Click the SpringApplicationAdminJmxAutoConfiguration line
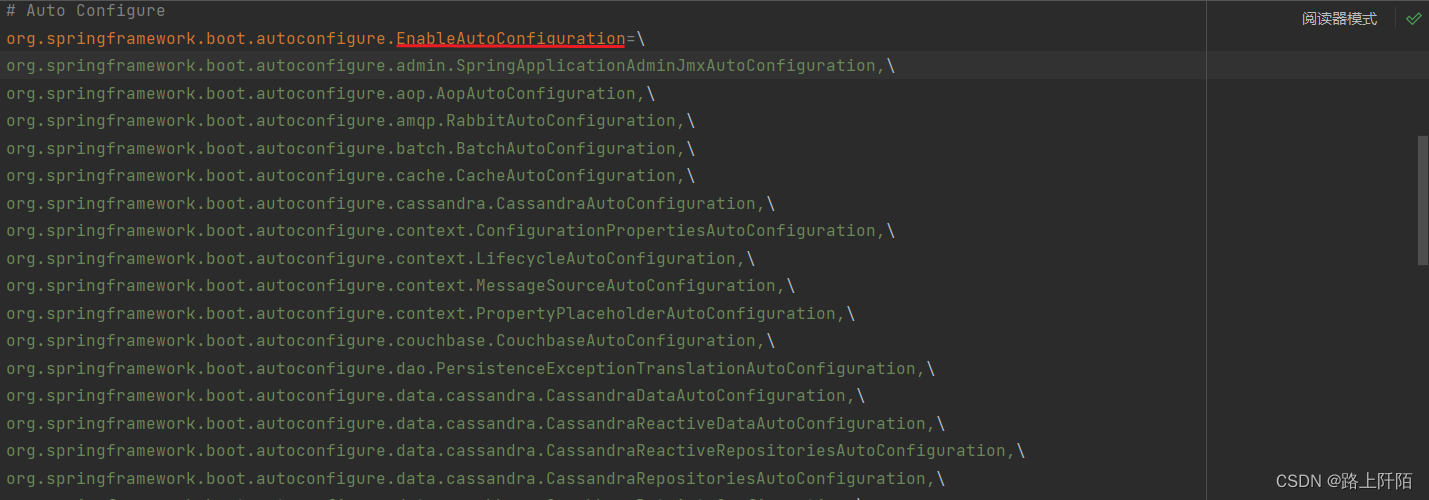Screen dimensions: 1429x500 [x=450, y=66]
